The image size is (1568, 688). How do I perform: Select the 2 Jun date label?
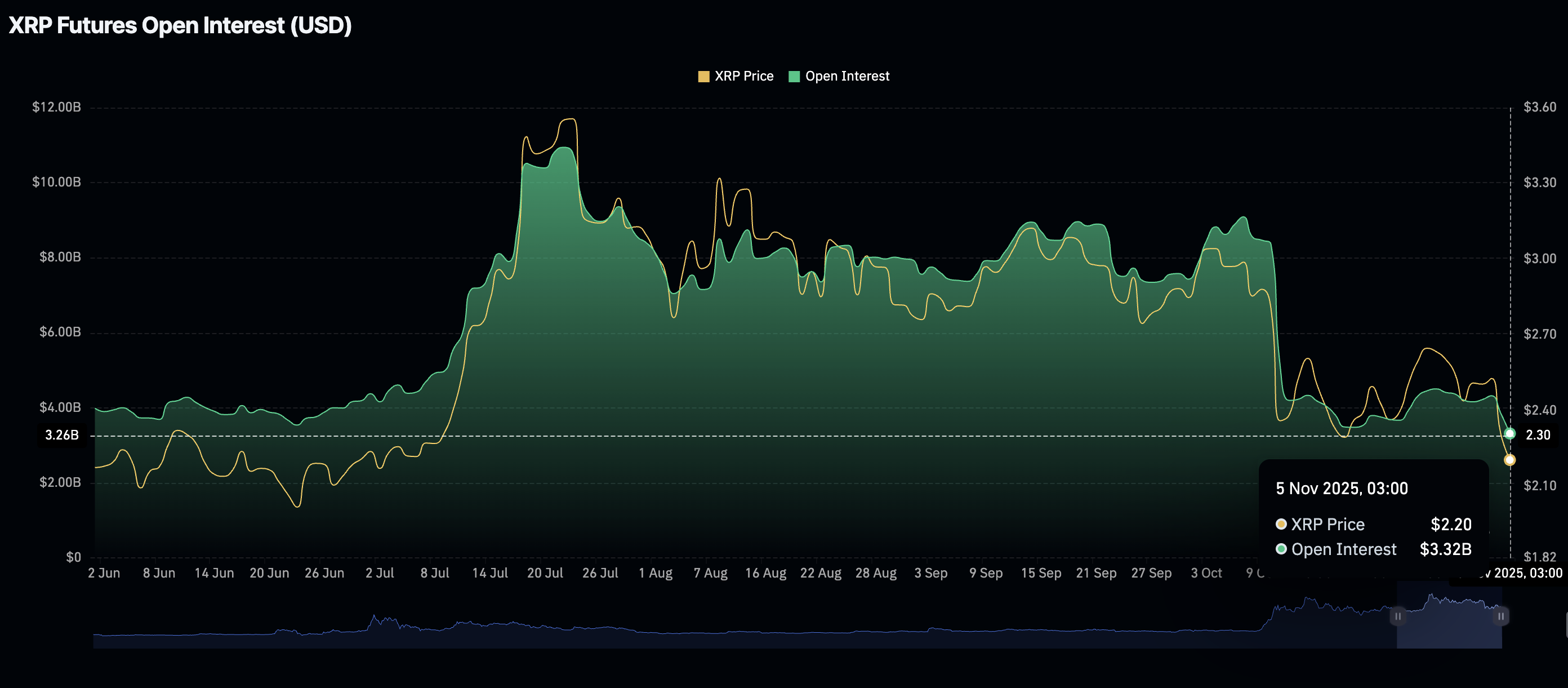(105, 573)
